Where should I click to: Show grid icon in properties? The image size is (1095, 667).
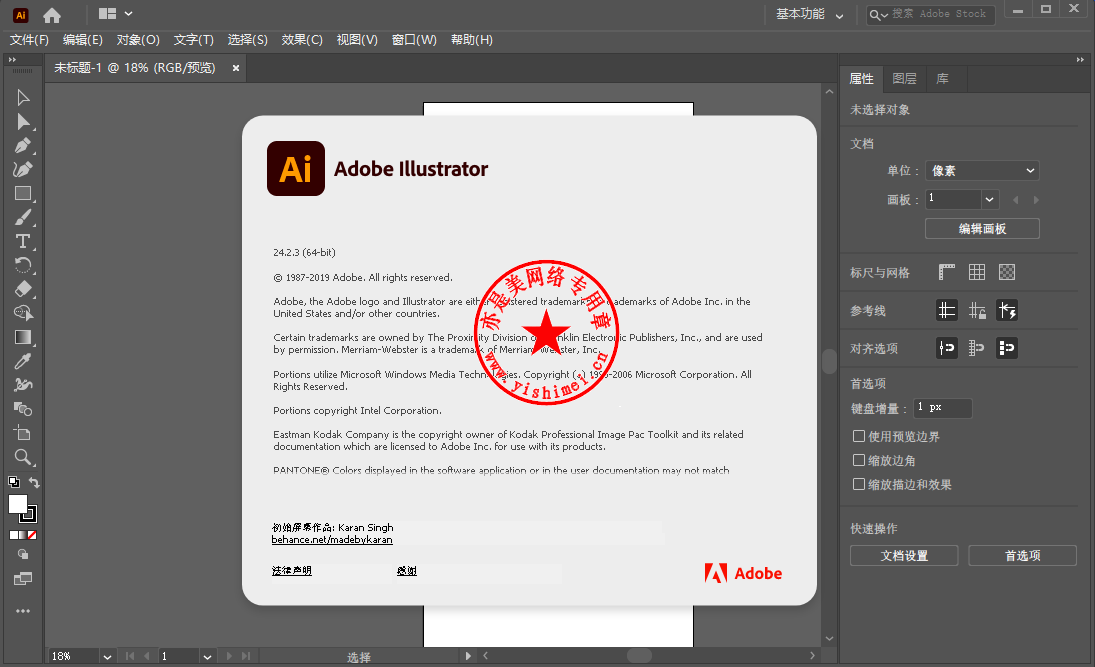pyautogui.click(x=977, y=272)
